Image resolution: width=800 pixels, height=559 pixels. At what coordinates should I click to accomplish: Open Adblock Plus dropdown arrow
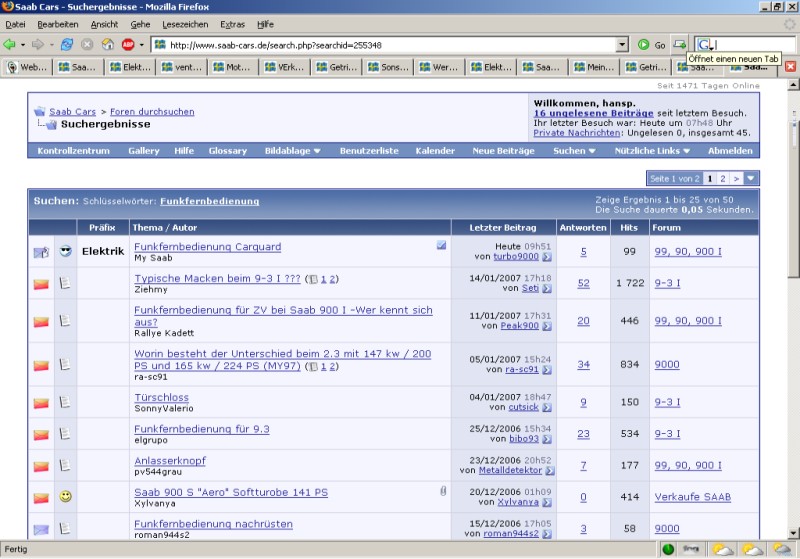tap(141, 45)
